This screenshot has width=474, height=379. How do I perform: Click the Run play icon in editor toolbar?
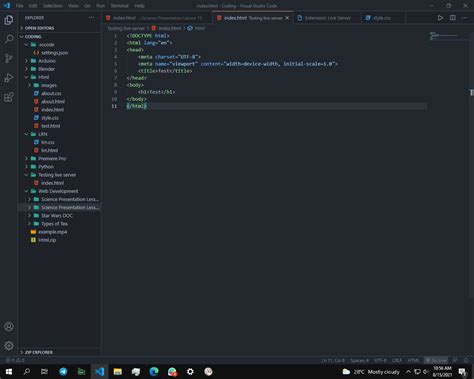pyautogui.click(x=440, y=18)
